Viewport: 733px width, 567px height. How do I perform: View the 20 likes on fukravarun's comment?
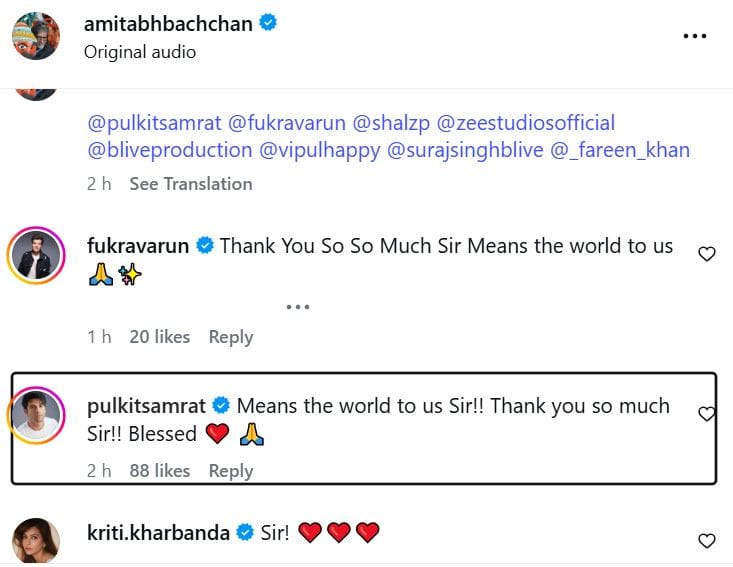tap(159, 337)
